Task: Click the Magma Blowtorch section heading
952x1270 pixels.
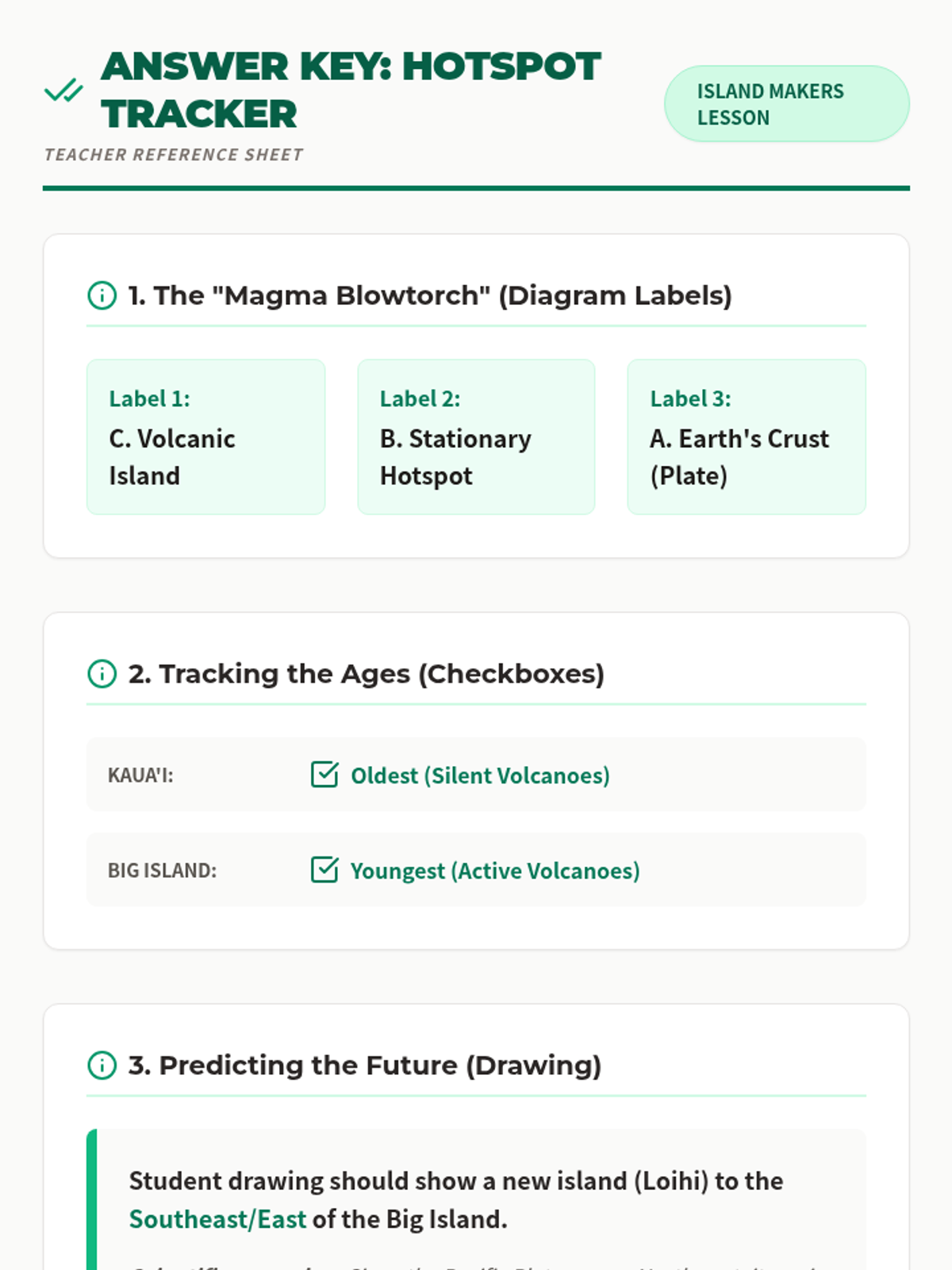Action: (x=430, y=295)
